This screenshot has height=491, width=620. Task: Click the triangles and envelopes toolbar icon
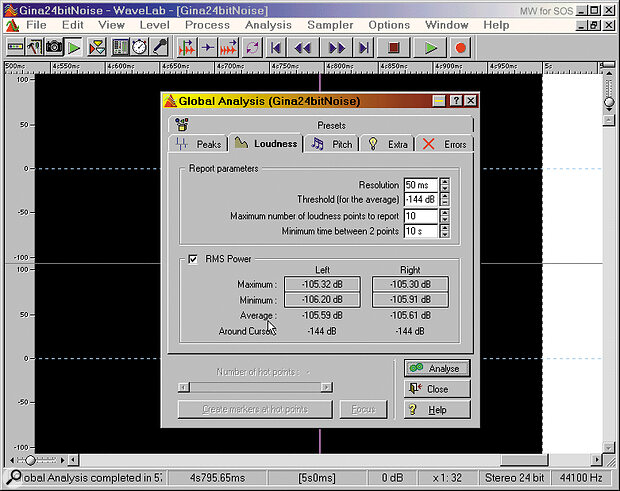(97, 47)
